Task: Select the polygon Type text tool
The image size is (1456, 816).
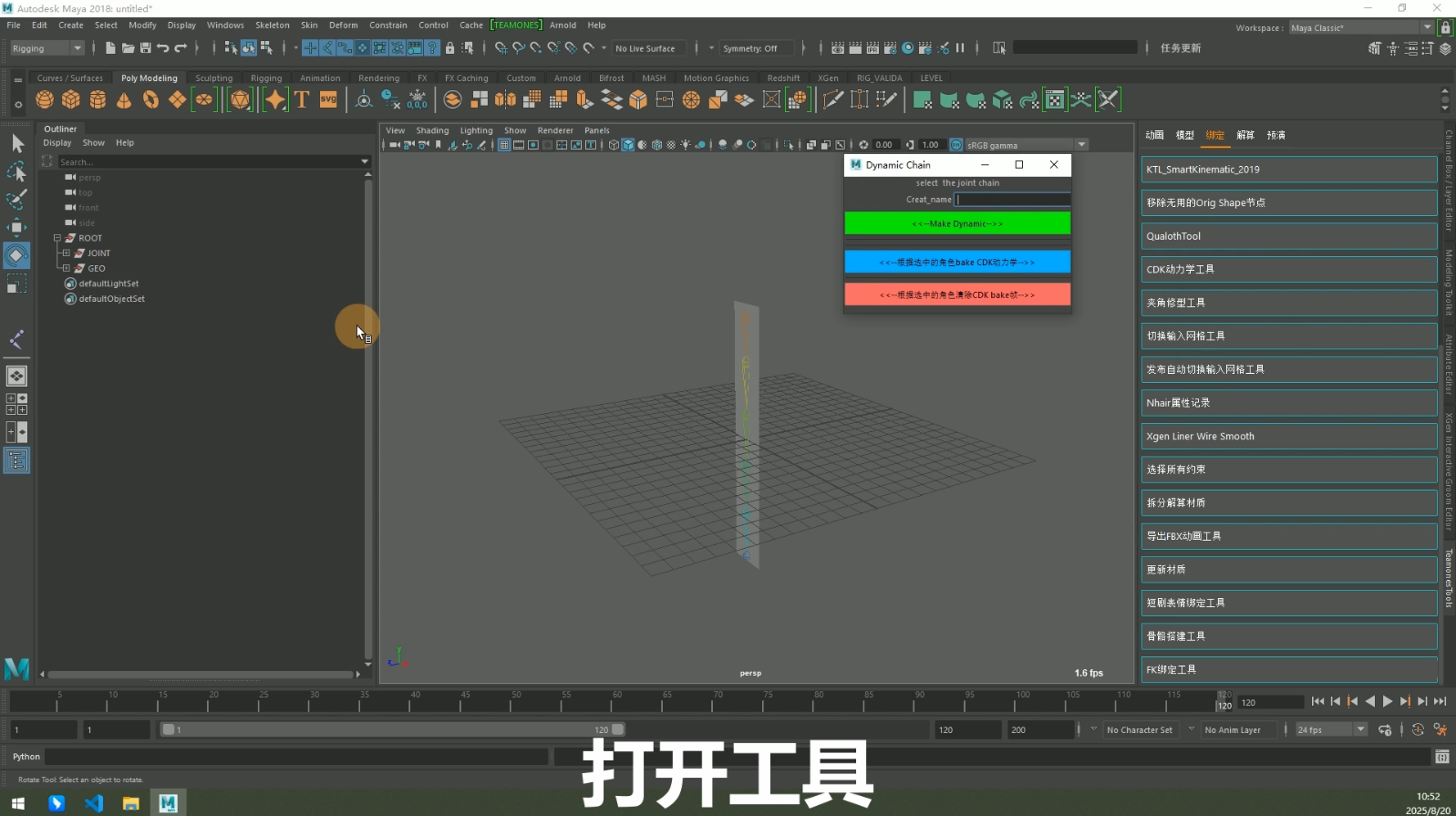Action: [x=302, y=99]
